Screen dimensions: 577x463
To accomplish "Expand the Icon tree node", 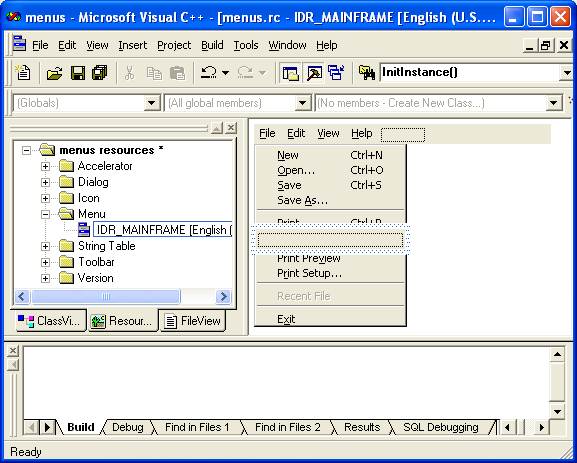I will click(x=45, y=198).
